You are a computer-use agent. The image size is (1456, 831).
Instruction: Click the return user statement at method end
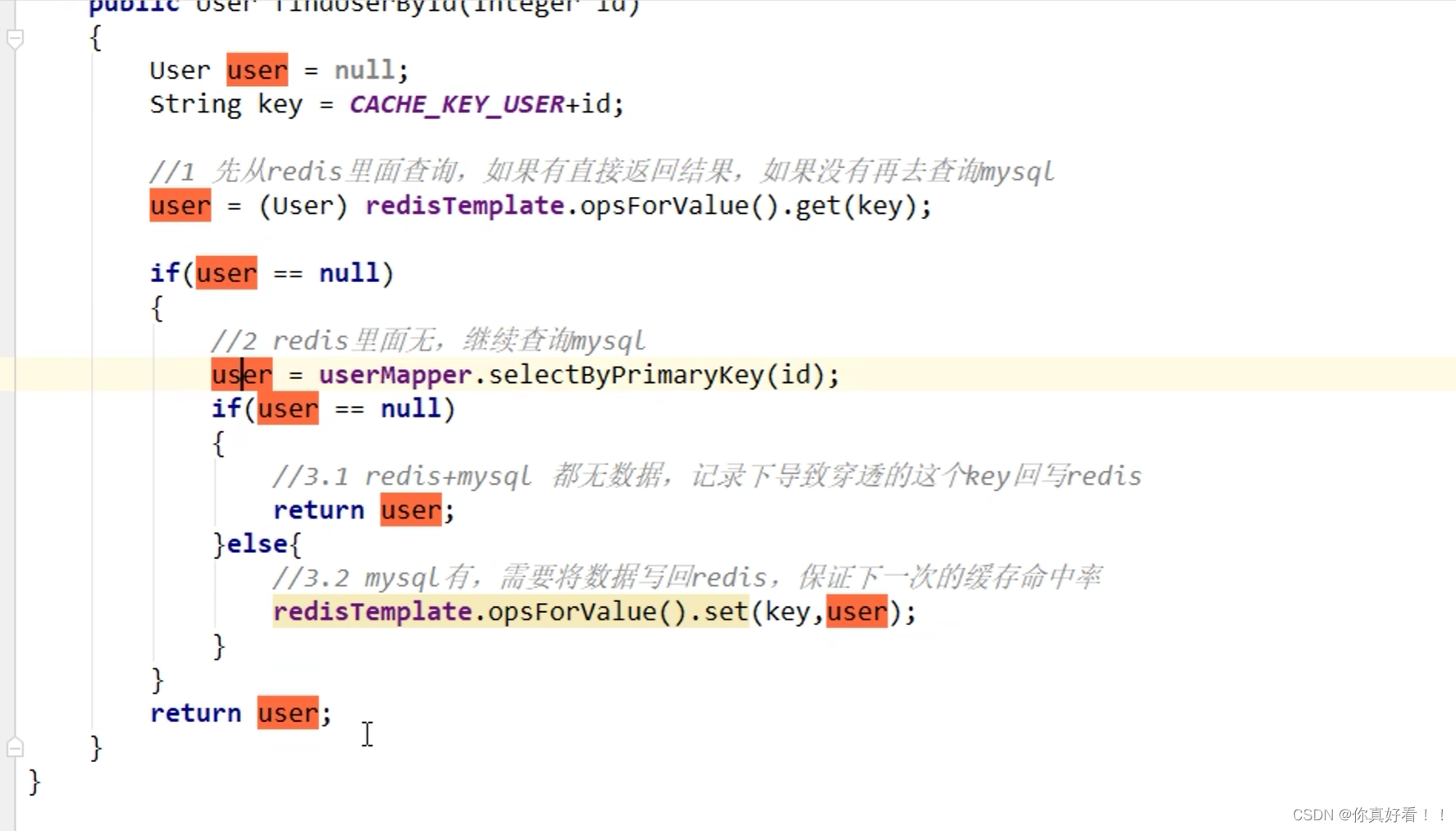click(x=238, y=712)
